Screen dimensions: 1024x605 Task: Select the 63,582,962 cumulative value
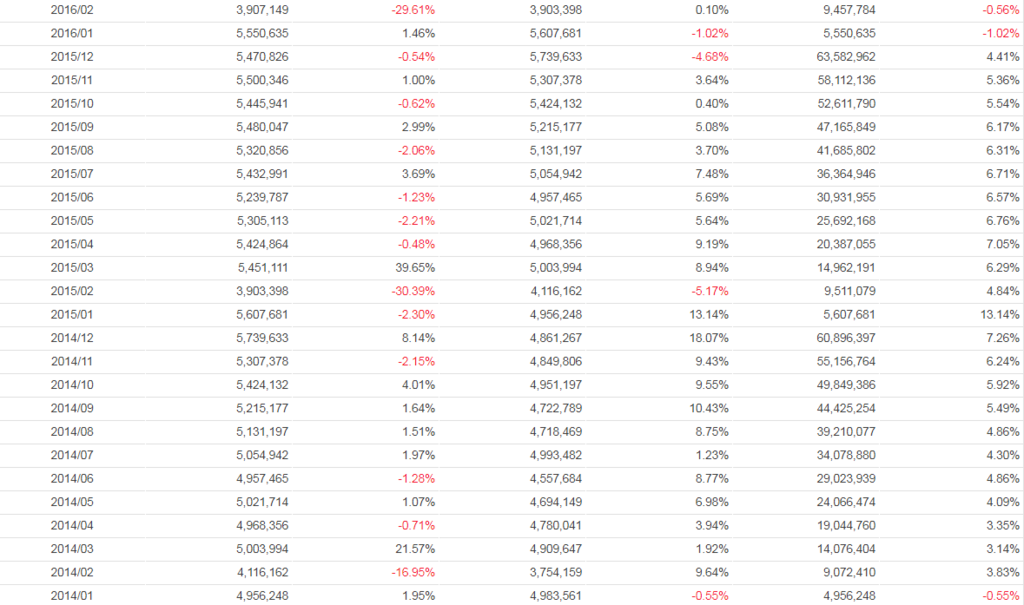(838, 56)
